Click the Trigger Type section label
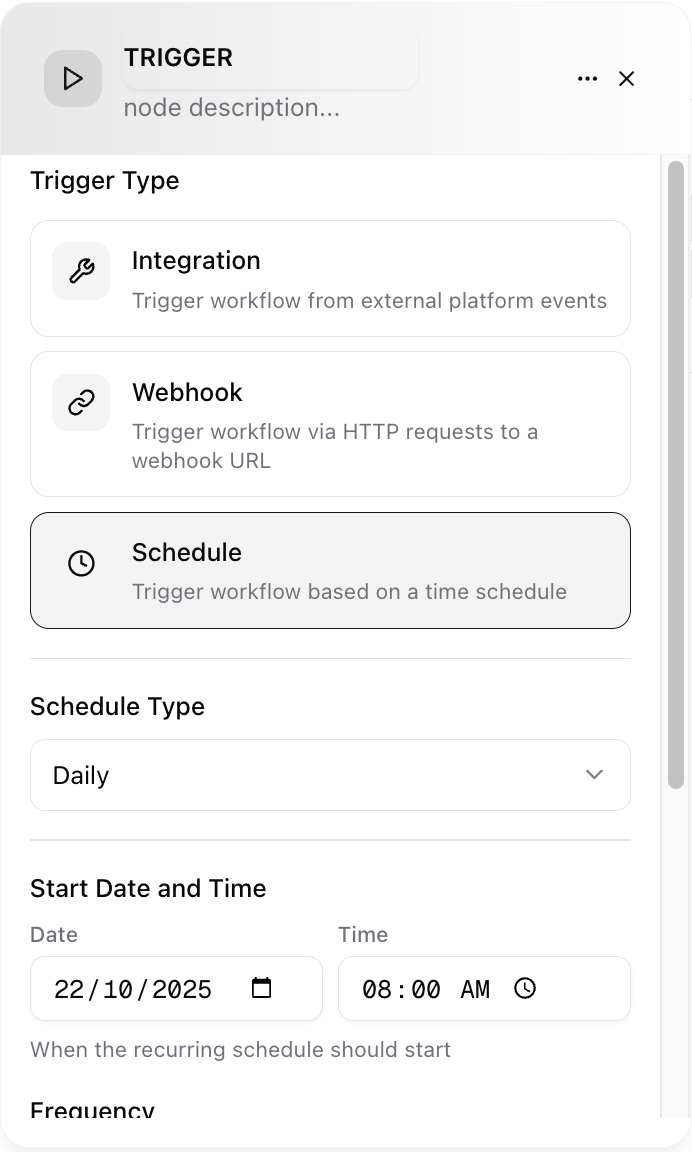Screen dimensions: 692x1152 coord(104,181)
